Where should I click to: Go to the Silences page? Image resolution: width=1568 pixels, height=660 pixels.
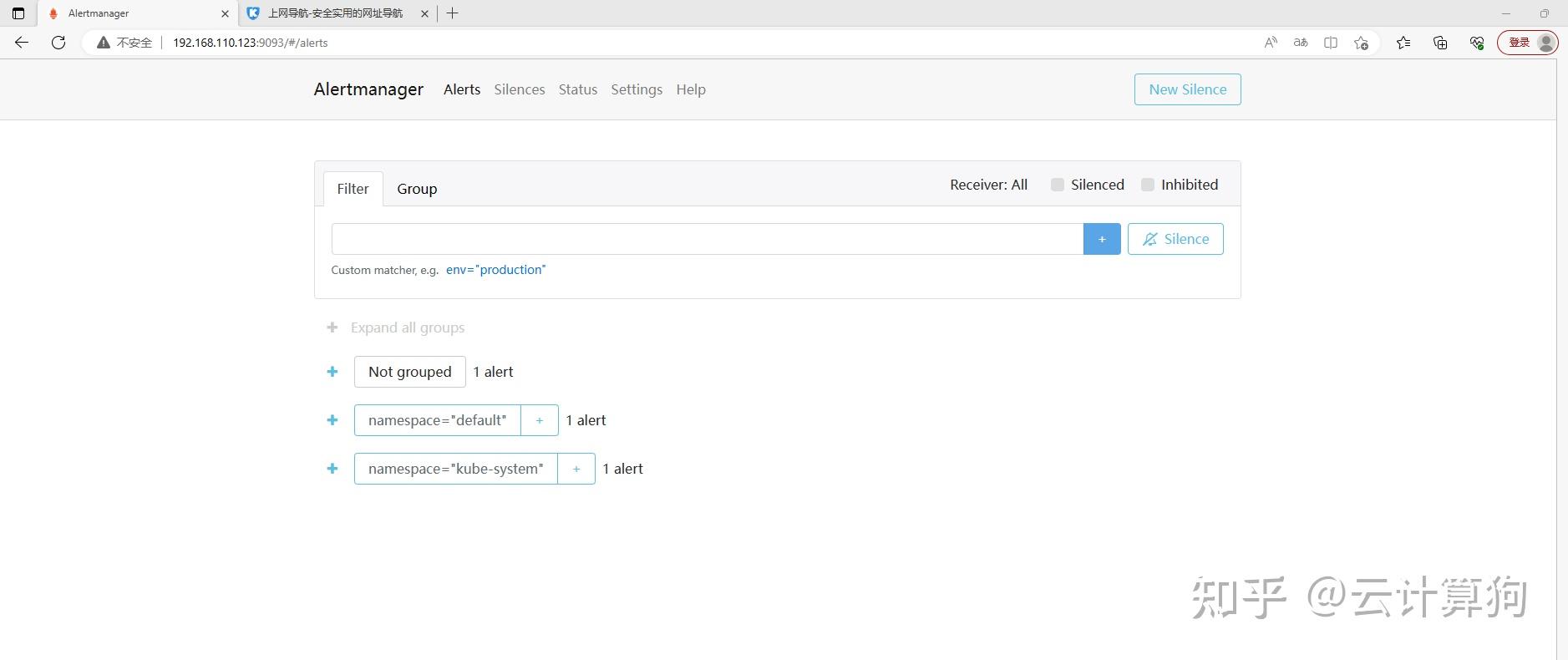coord(520,89)
